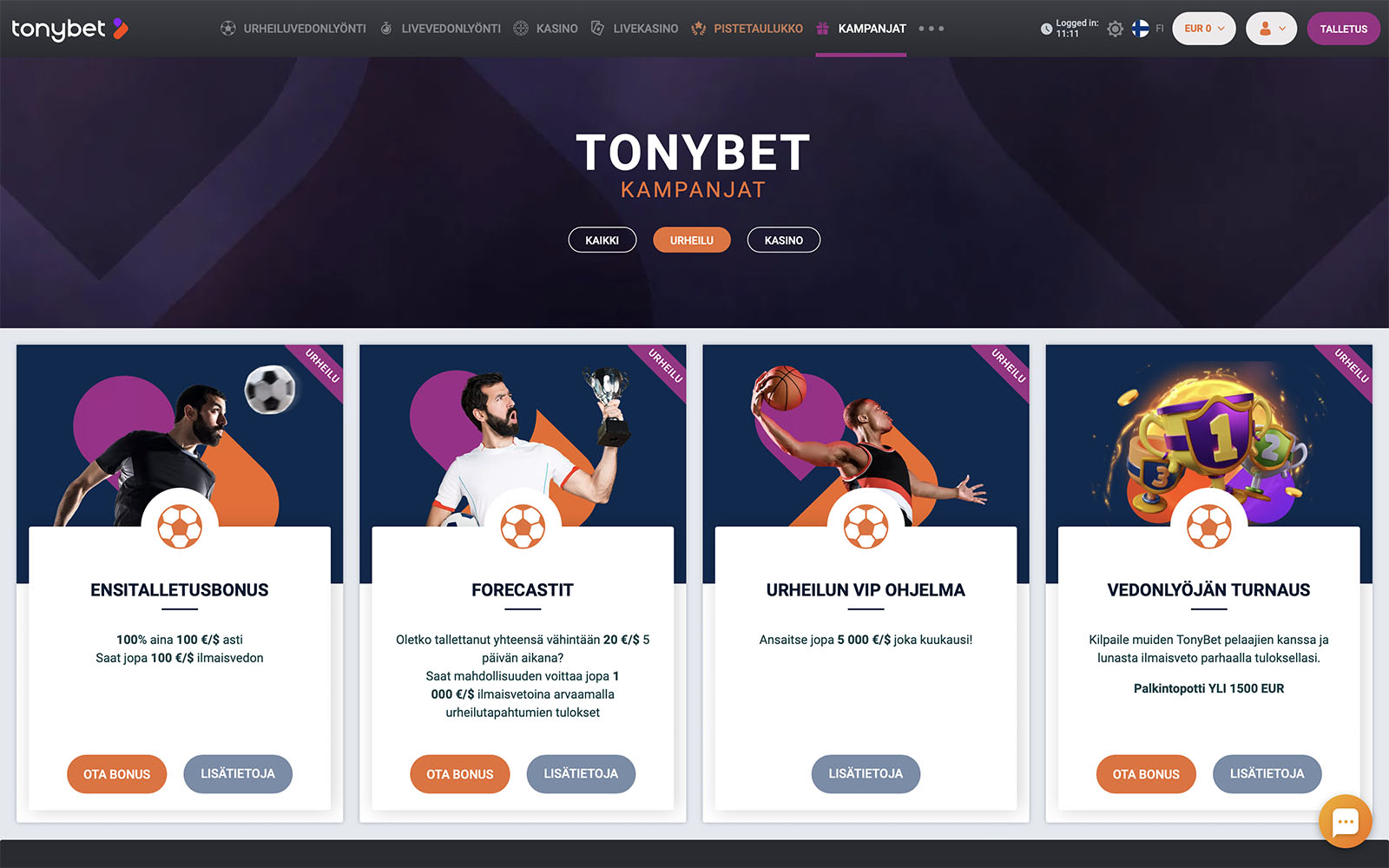Viewport: 1389px width, 868px height.
Task: Click the Pistetaulukko trophy icon
Action: [698, 29]
